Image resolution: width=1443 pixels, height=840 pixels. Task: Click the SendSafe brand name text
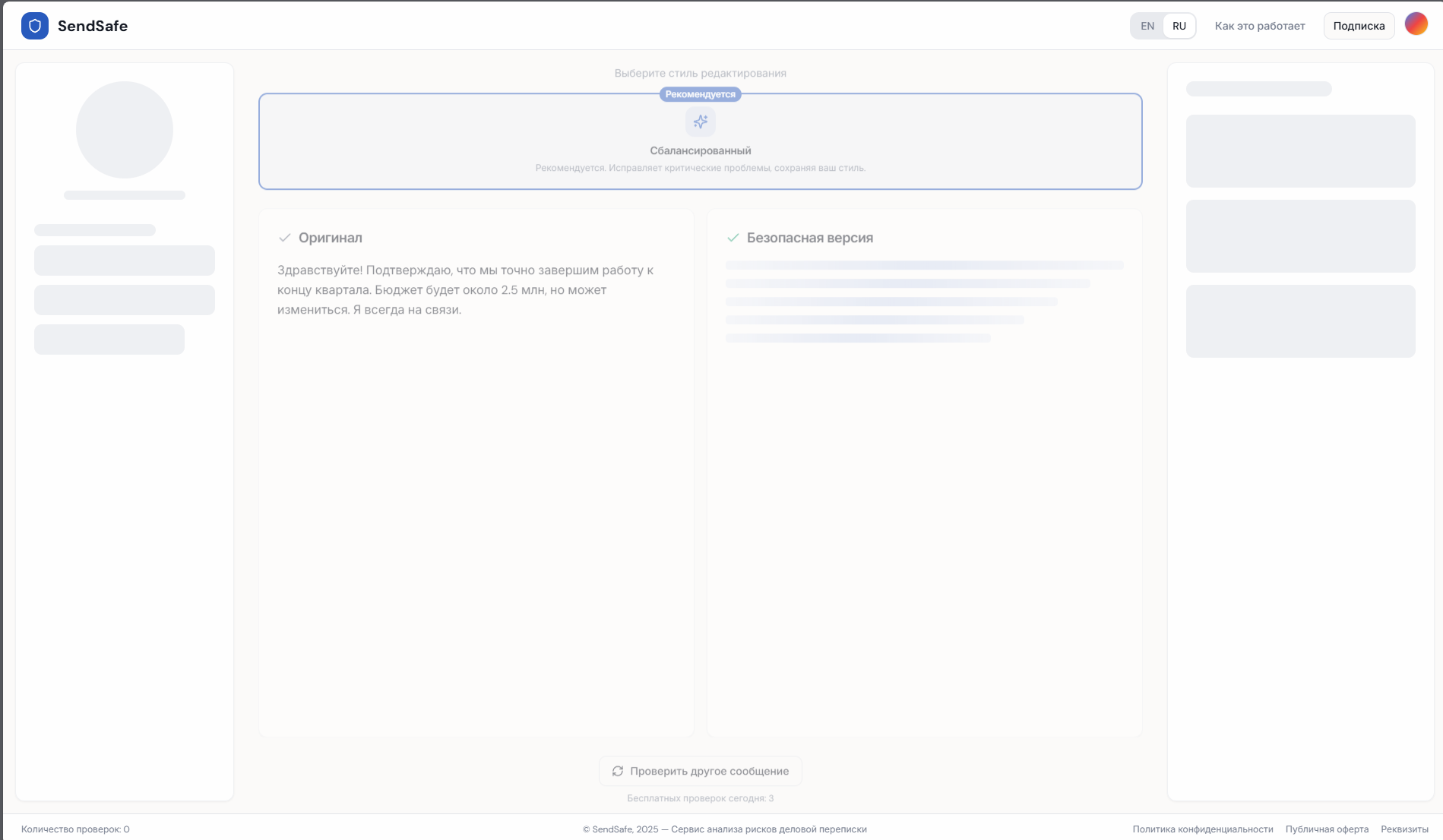click(x=93, y=26)
